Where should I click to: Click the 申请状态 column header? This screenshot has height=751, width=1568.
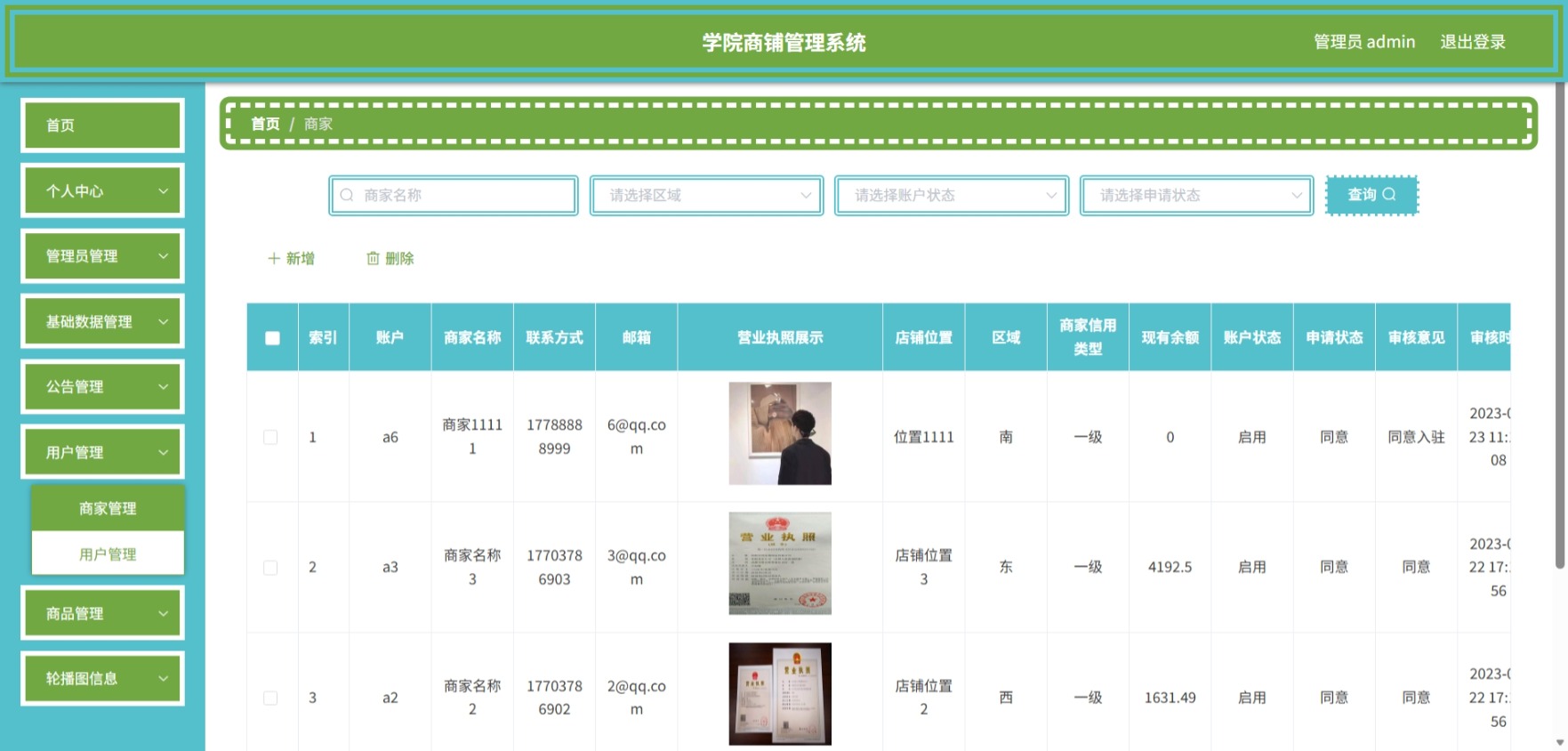tap(1334, 337)
